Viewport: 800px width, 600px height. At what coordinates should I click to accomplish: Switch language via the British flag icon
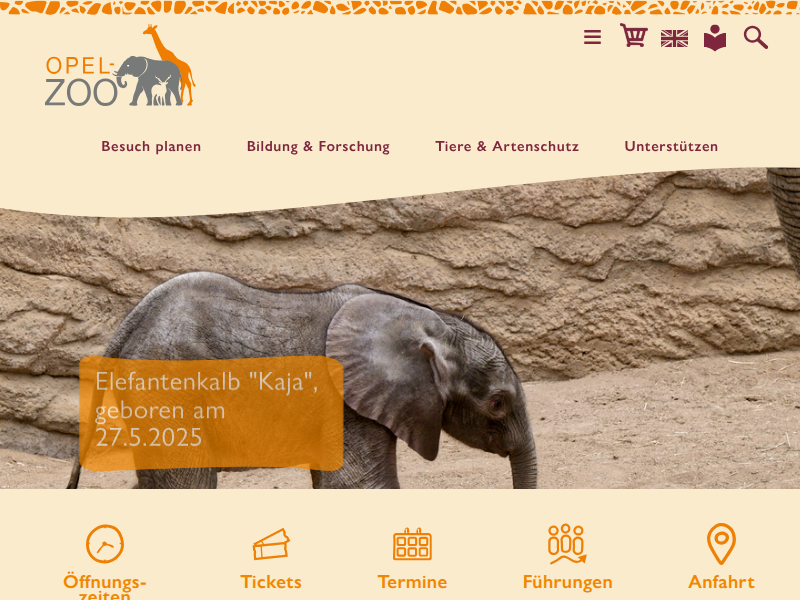pos(674,39)
